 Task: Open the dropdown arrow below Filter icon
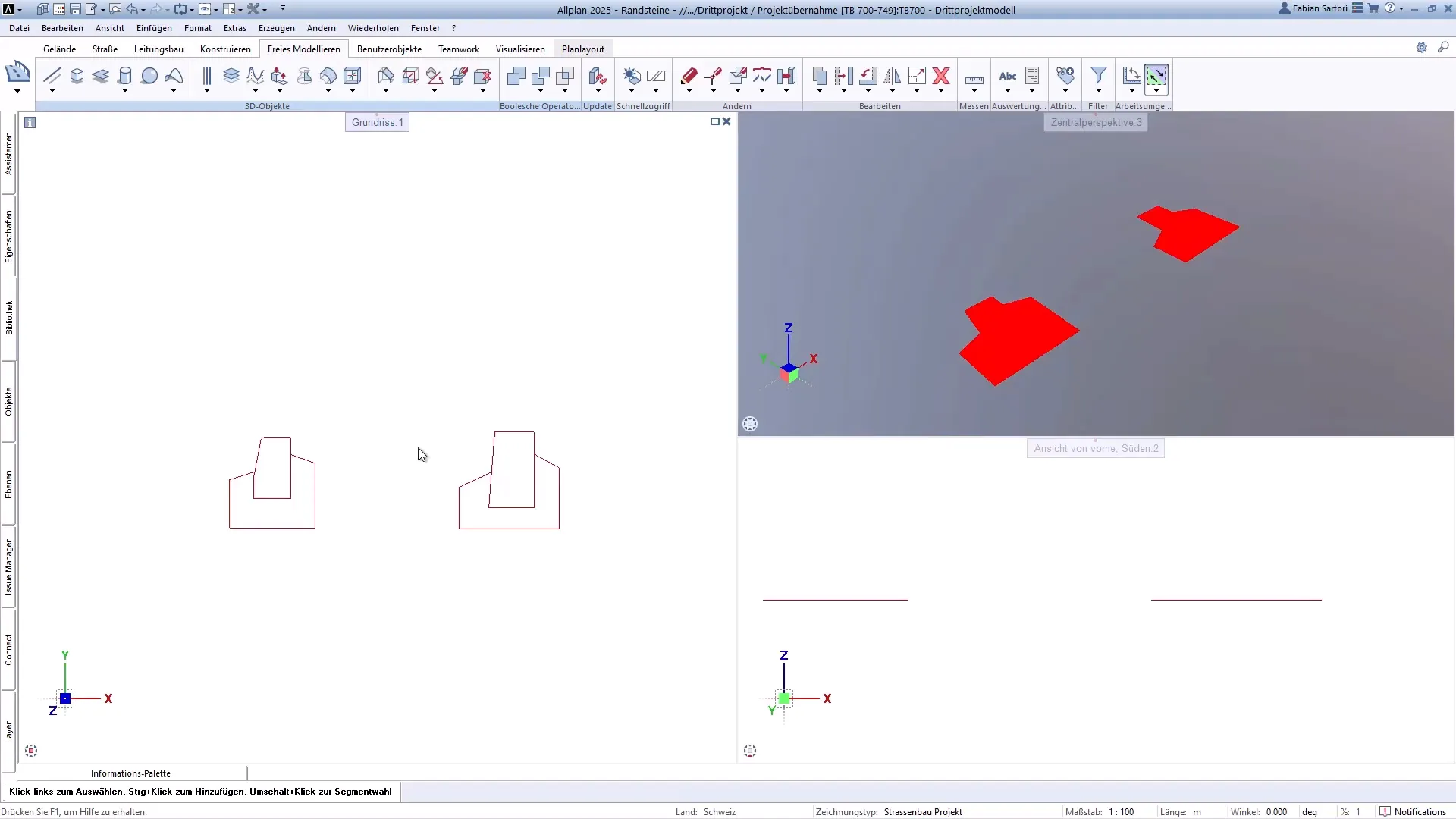click(x=1098, y=92)
